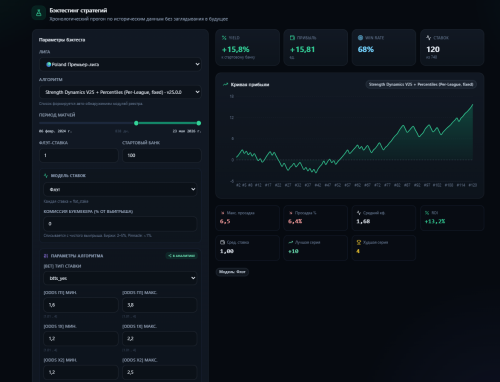Click the 'Бэктестинг стратегий' page title
This screenshot has width=500, height=382.
pyautogui.click(x=78, y=10)
